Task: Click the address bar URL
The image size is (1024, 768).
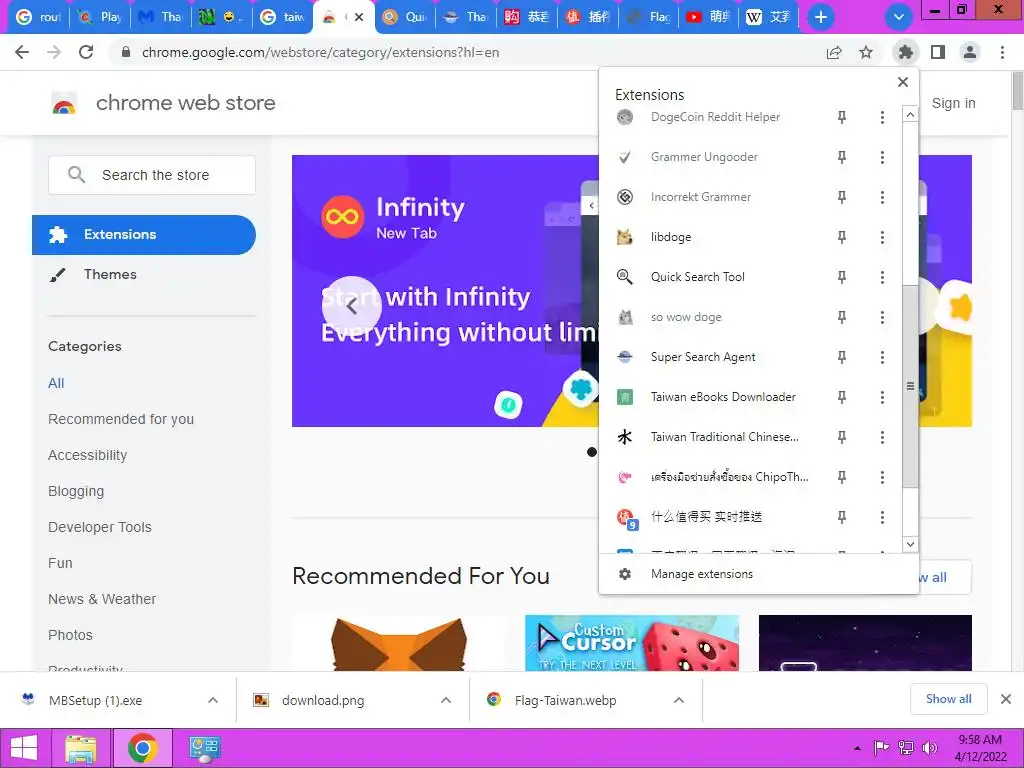Action: pos(320,52)
